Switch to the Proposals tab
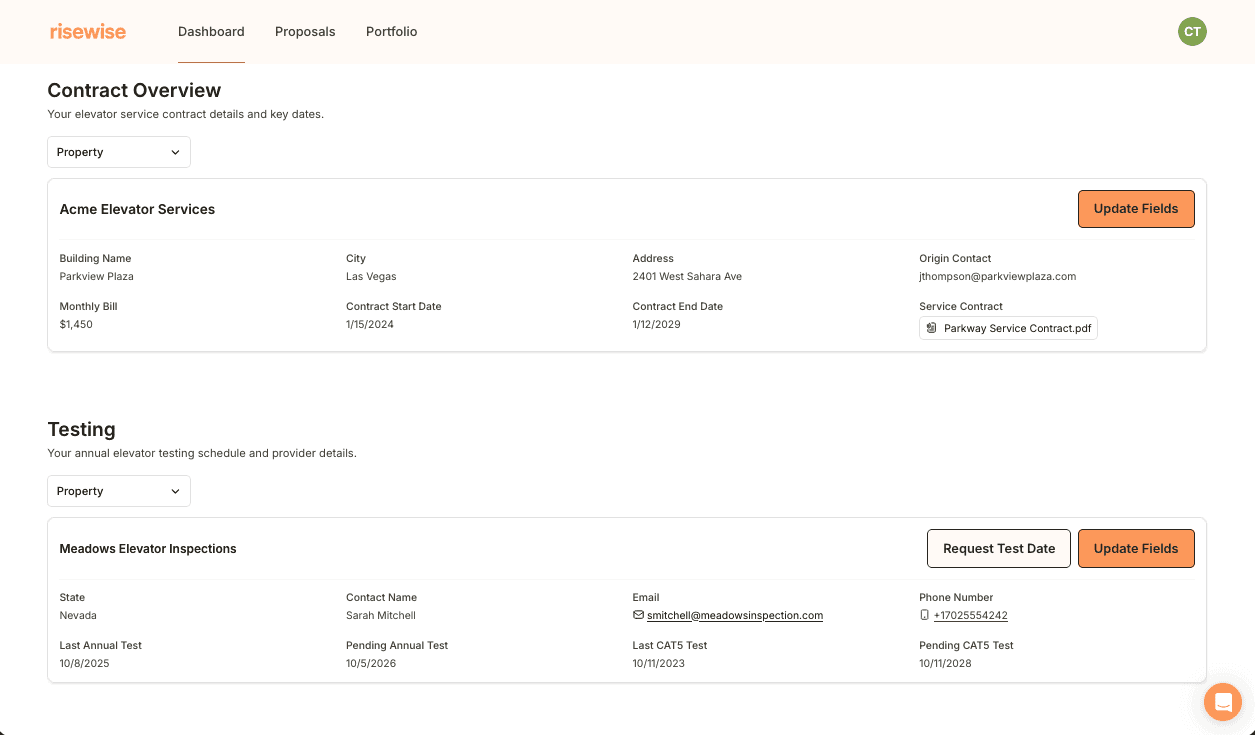Viewport: 1255px width, 735px height. (305, 31)
